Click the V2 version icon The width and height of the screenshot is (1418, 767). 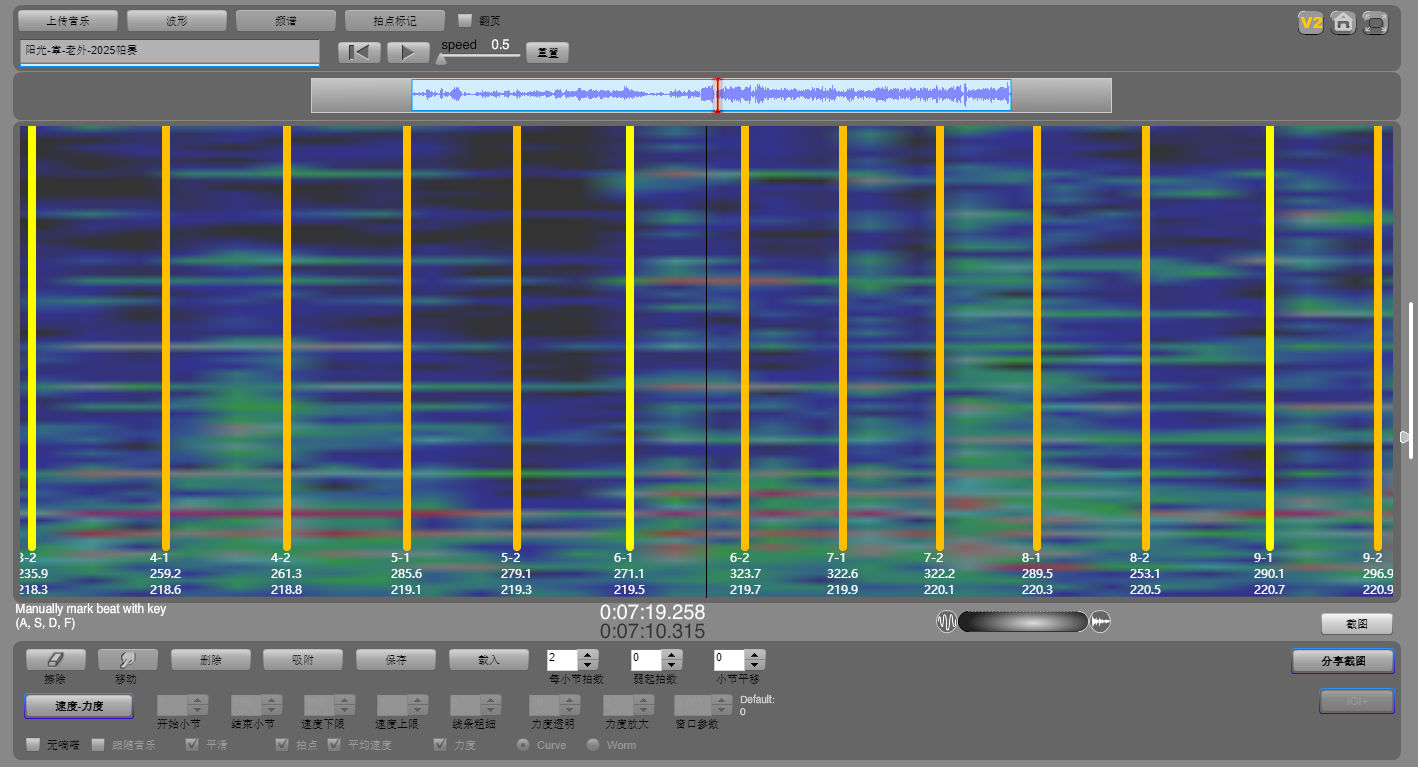point(1310,23)
